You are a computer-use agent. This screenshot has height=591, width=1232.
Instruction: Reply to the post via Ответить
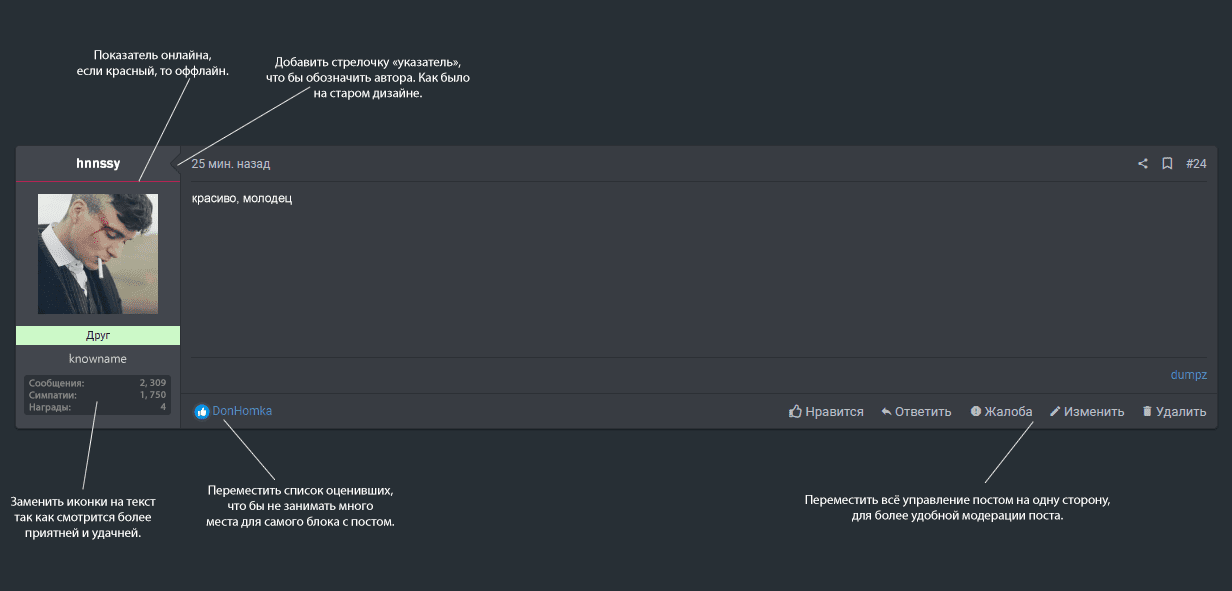(916, 411)
